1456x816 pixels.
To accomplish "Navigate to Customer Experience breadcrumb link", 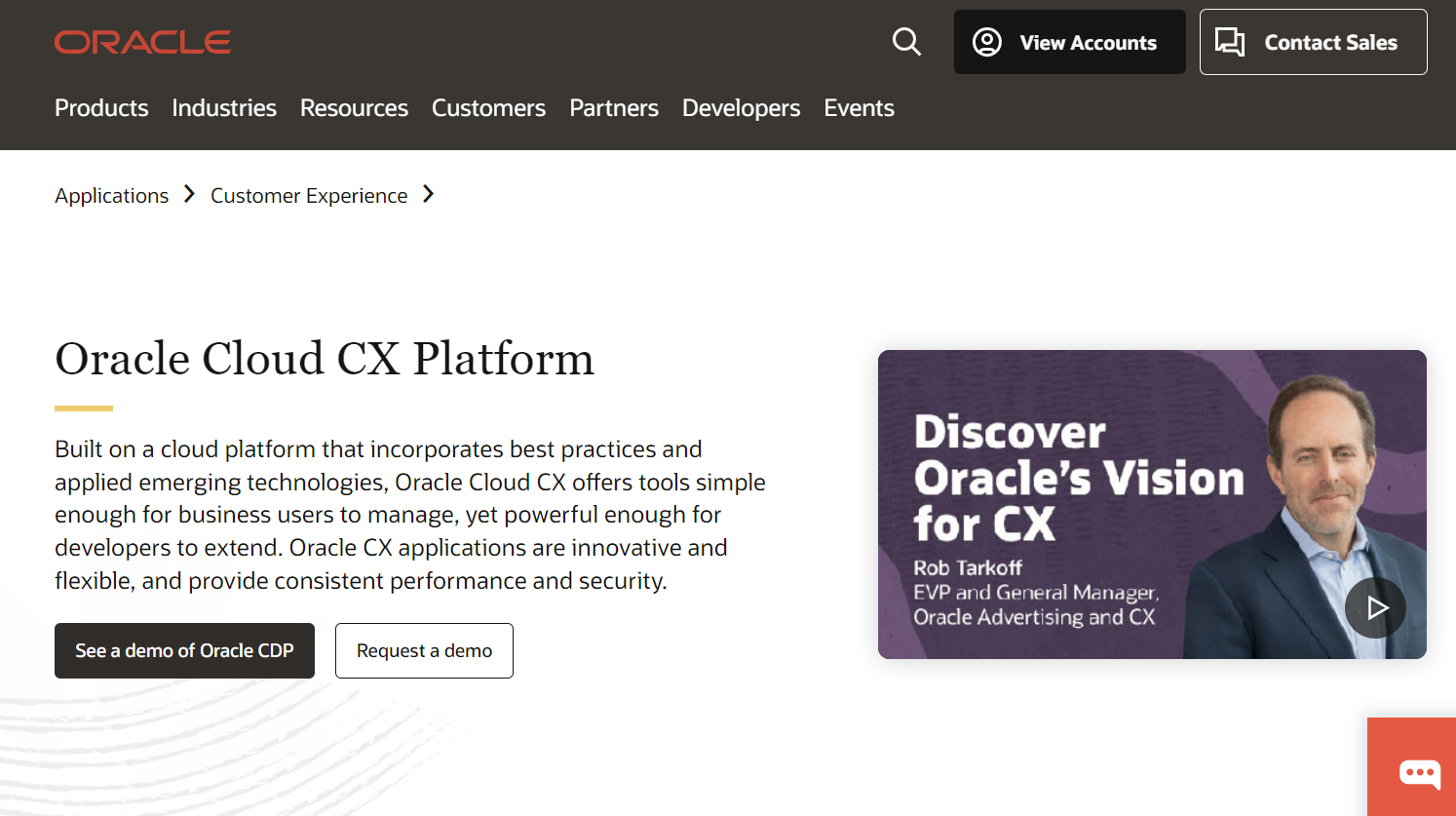I will click(x=309, y=196).
